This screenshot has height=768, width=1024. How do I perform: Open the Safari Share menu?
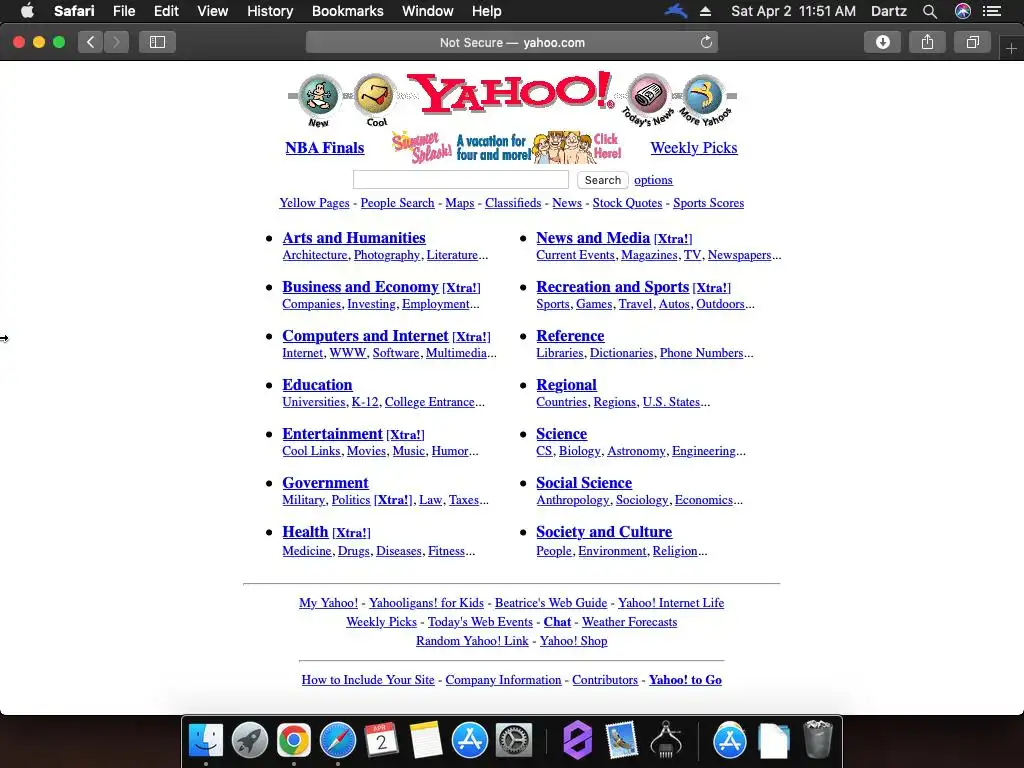pos(927,42)
